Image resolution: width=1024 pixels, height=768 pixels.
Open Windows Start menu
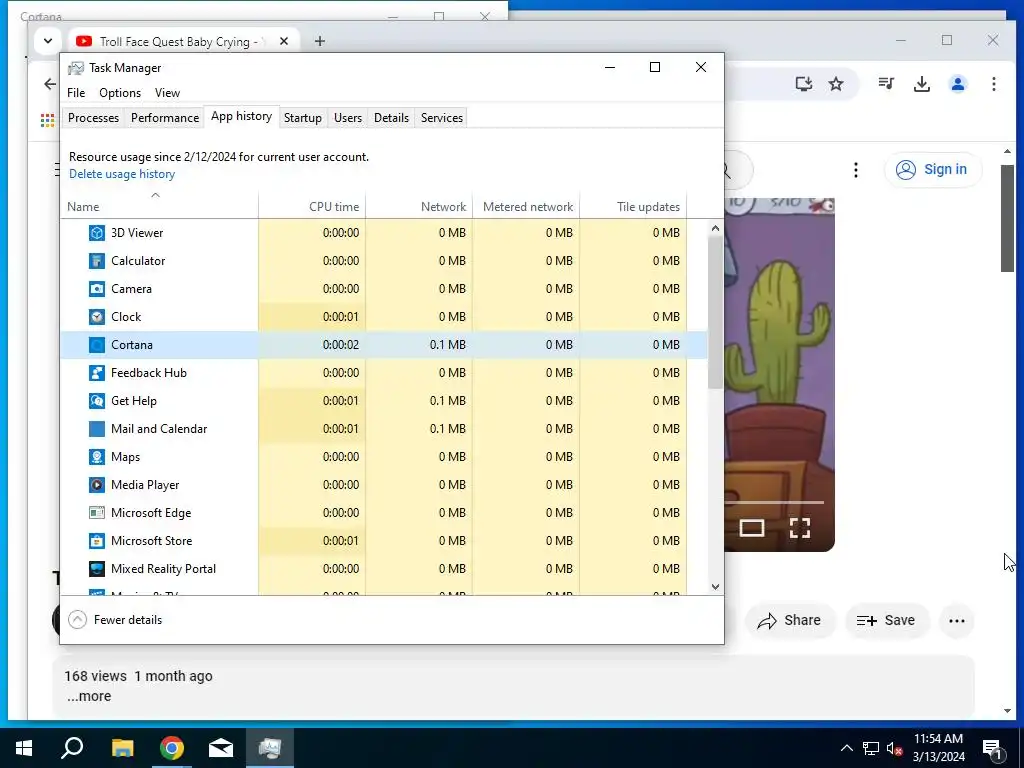click(x=24, y=748)
